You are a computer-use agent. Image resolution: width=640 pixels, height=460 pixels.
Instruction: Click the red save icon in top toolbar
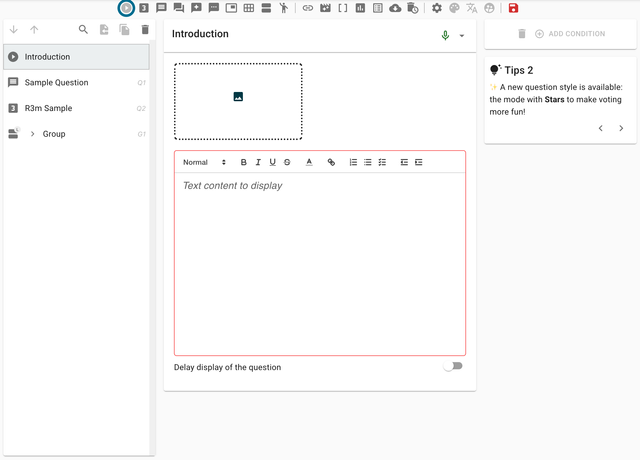pyautogui.click(x=513, y=8)
